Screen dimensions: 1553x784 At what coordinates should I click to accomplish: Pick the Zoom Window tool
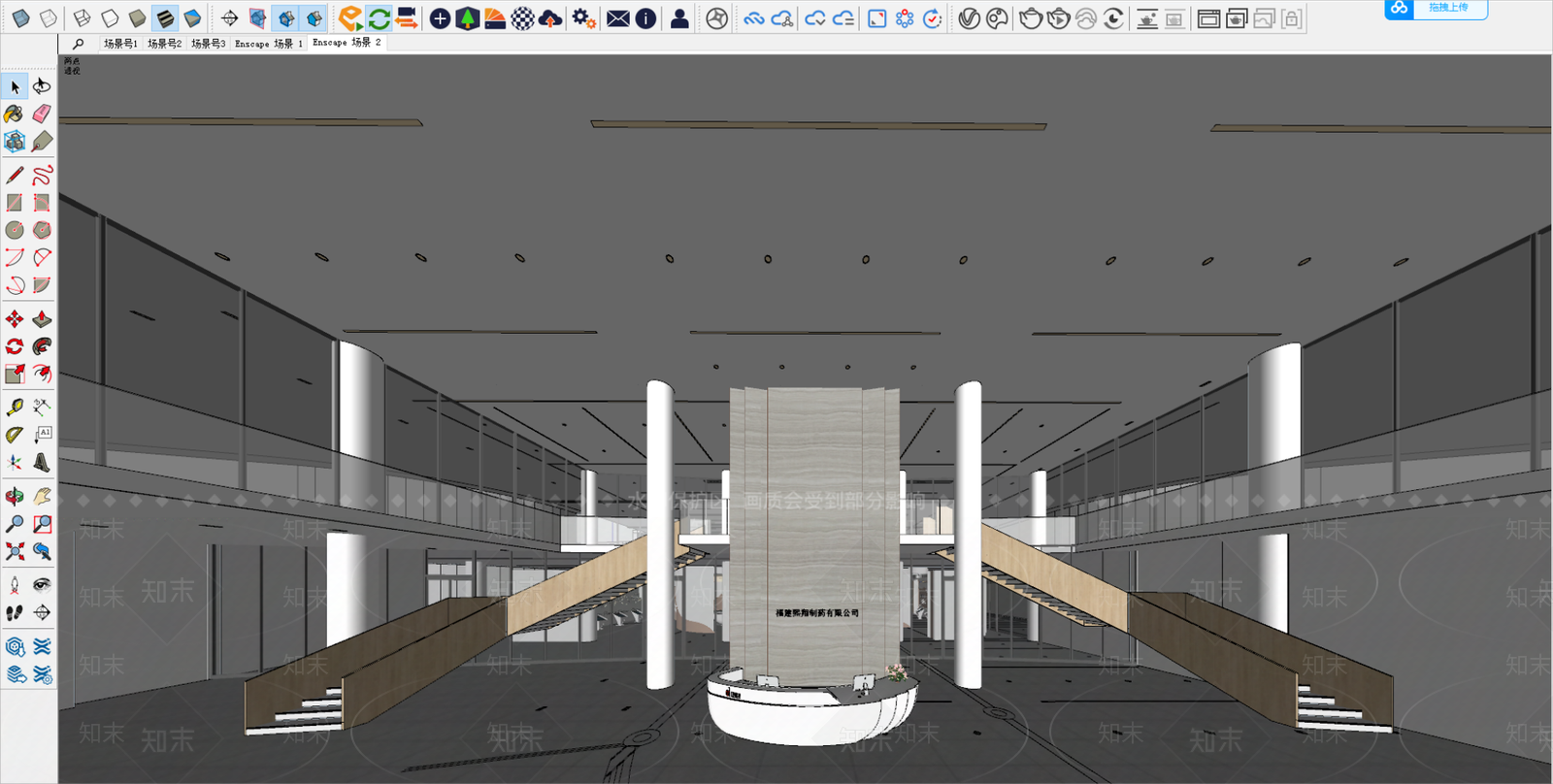point(42,524)
